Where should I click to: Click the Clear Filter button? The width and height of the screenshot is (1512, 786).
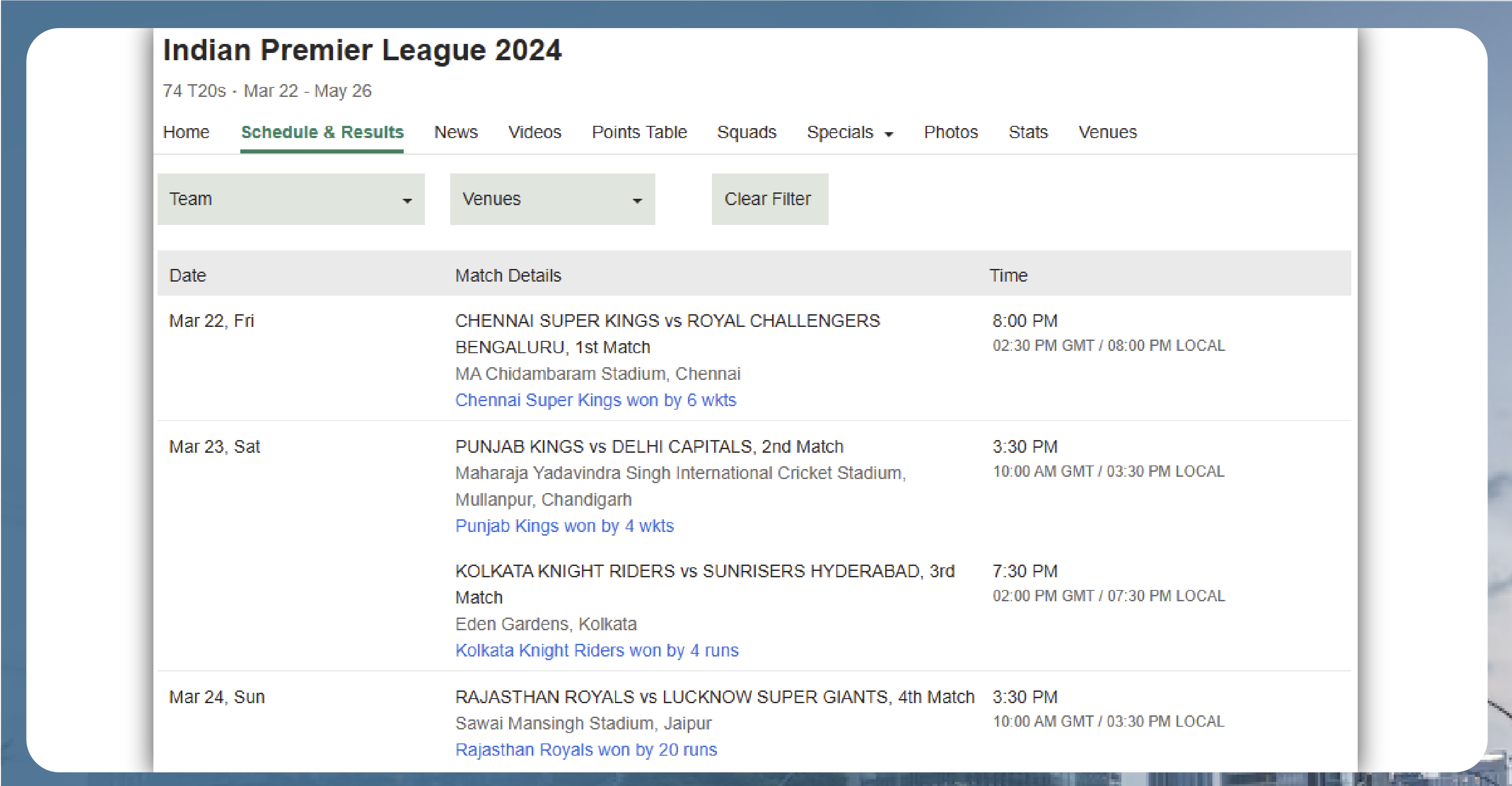tap(769, 199)
